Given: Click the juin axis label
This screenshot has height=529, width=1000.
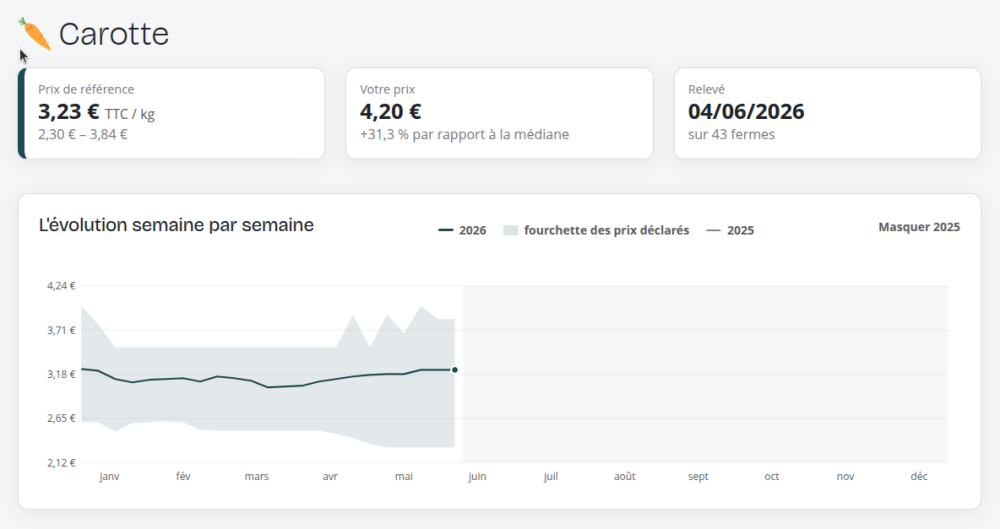Looking at the screenshot, I should point(477,477).
